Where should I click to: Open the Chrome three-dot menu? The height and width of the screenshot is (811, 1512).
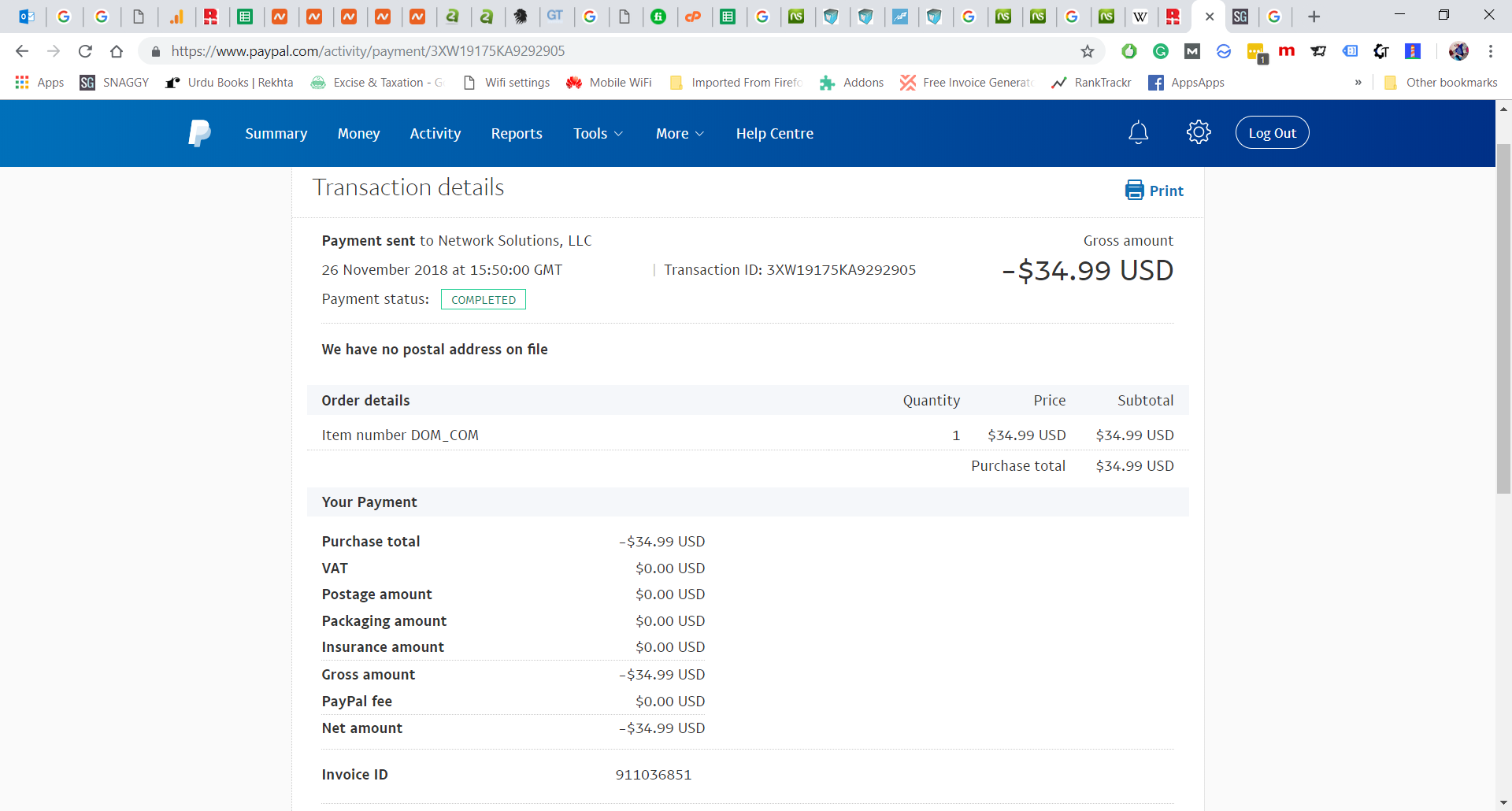click(1491, 51)
